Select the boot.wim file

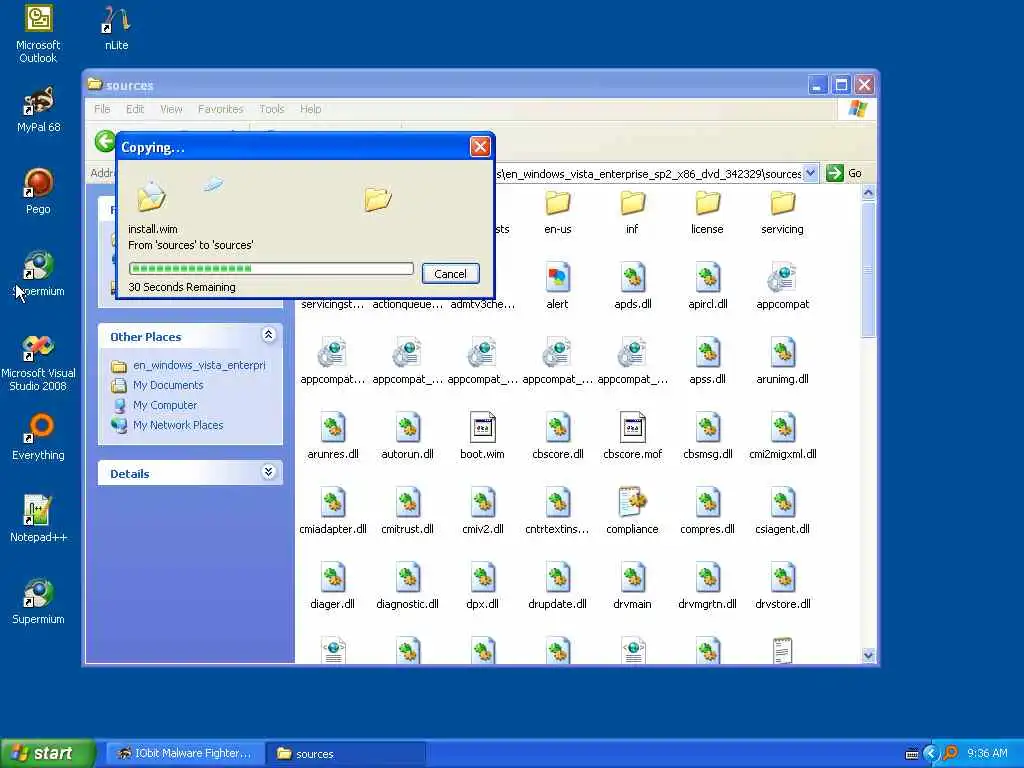coord(482,436)
